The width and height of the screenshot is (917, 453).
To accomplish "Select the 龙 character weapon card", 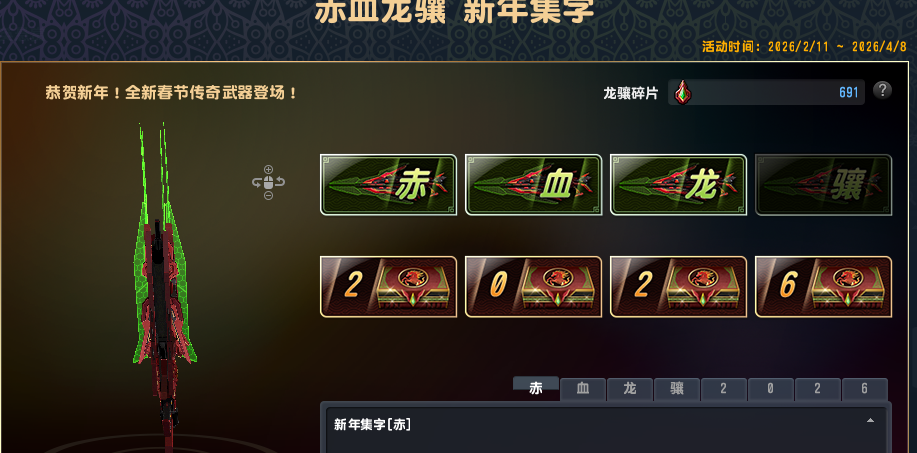I will click(678, 185).
